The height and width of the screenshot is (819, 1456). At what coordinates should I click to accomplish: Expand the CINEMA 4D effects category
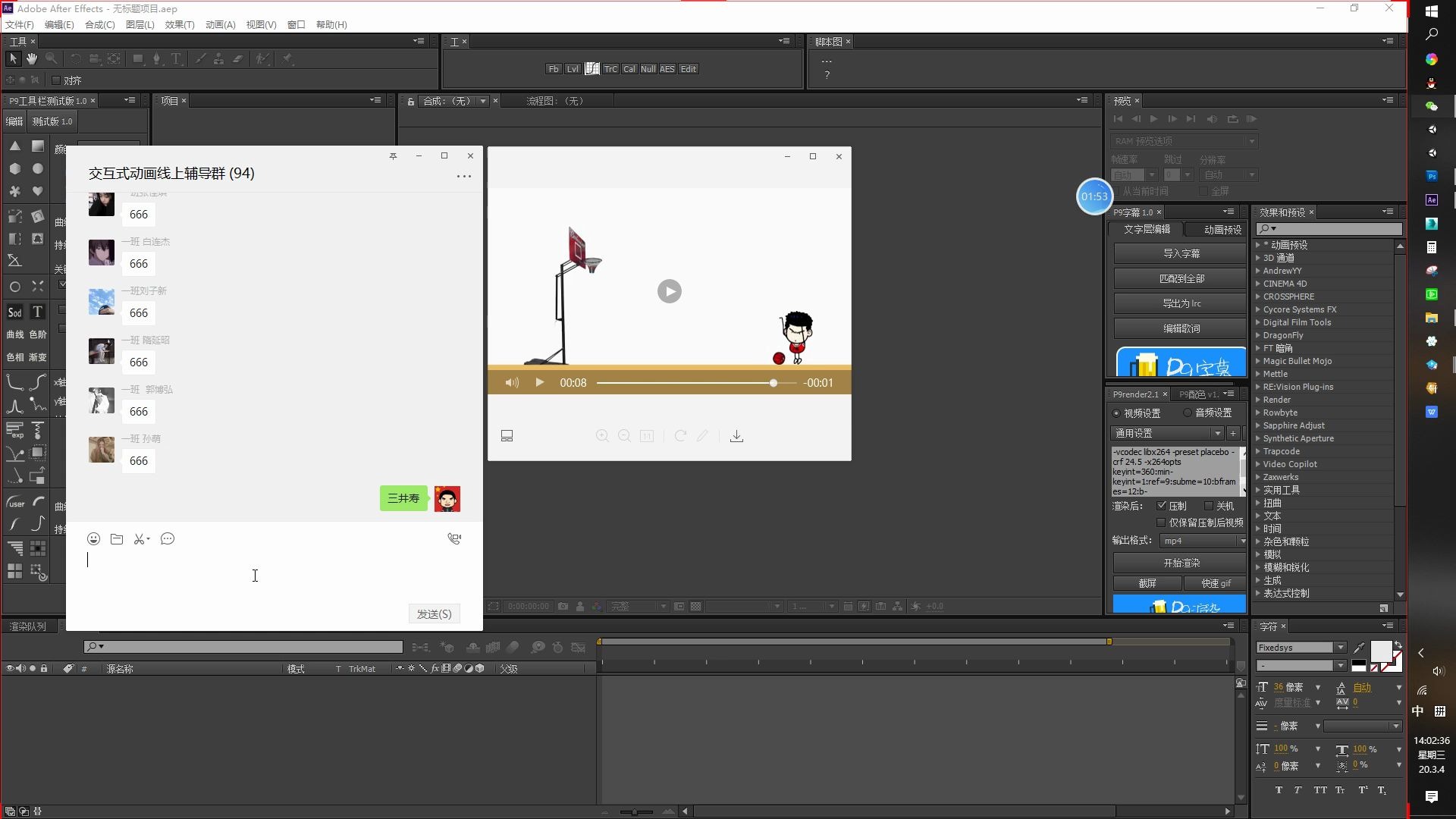1257,284
